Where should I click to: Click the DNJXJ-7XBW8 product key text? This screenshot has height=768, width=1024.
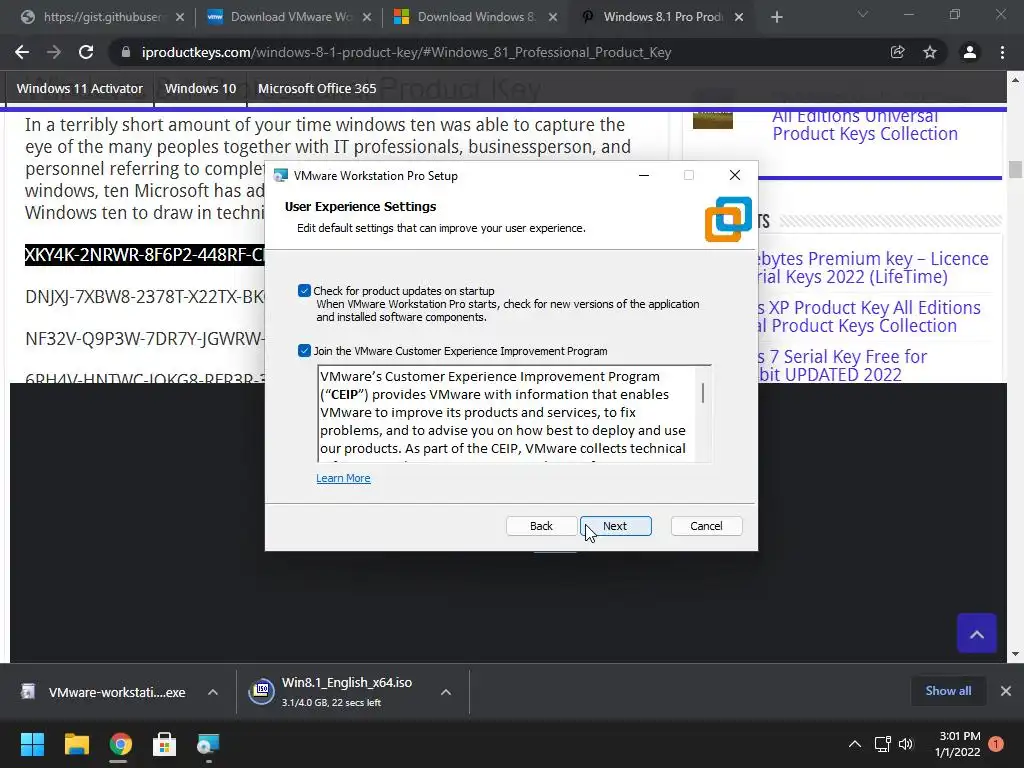144,296
